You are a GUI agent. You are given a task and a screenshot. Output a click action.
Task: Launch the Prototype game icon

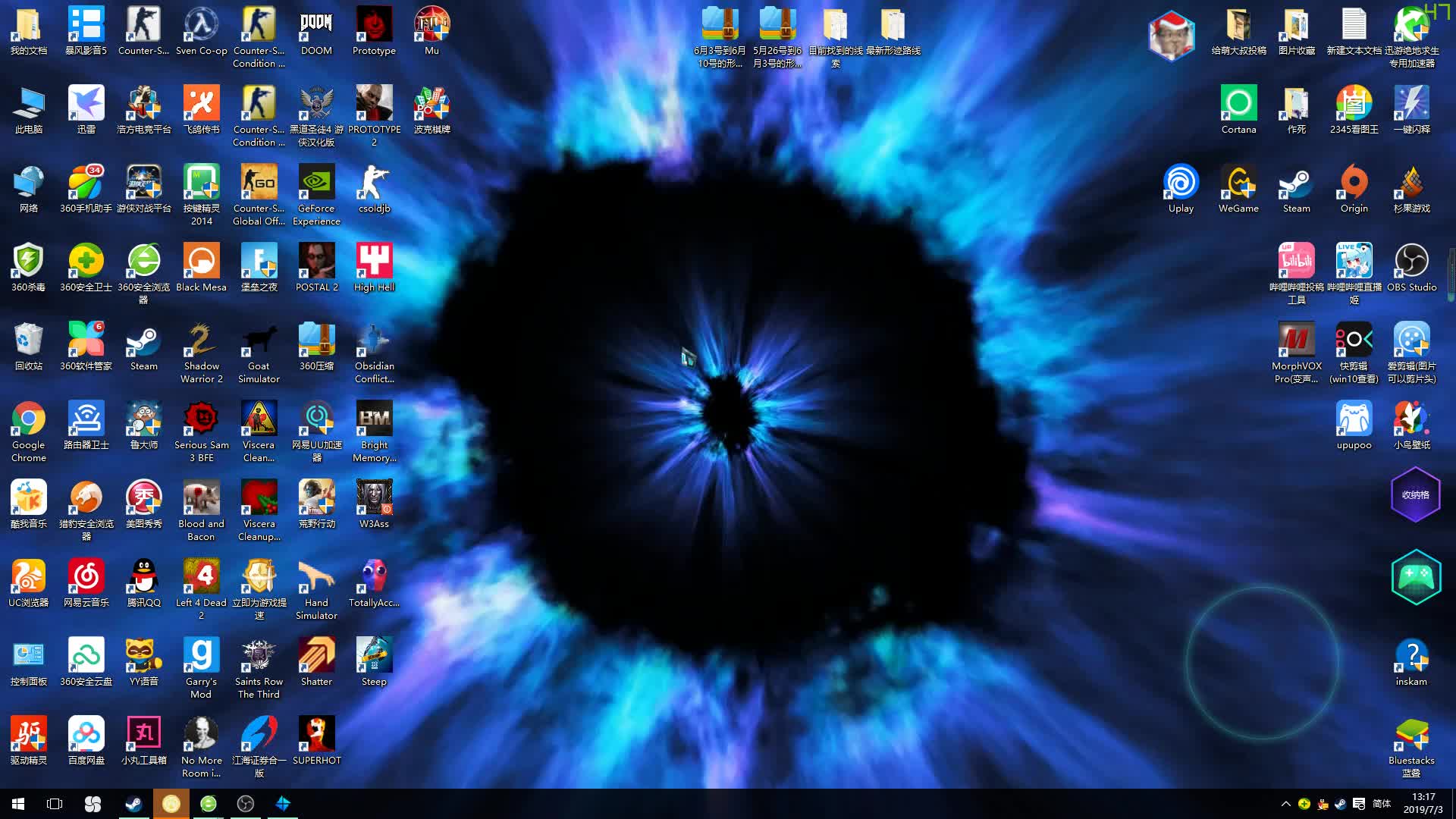point(374,32)
